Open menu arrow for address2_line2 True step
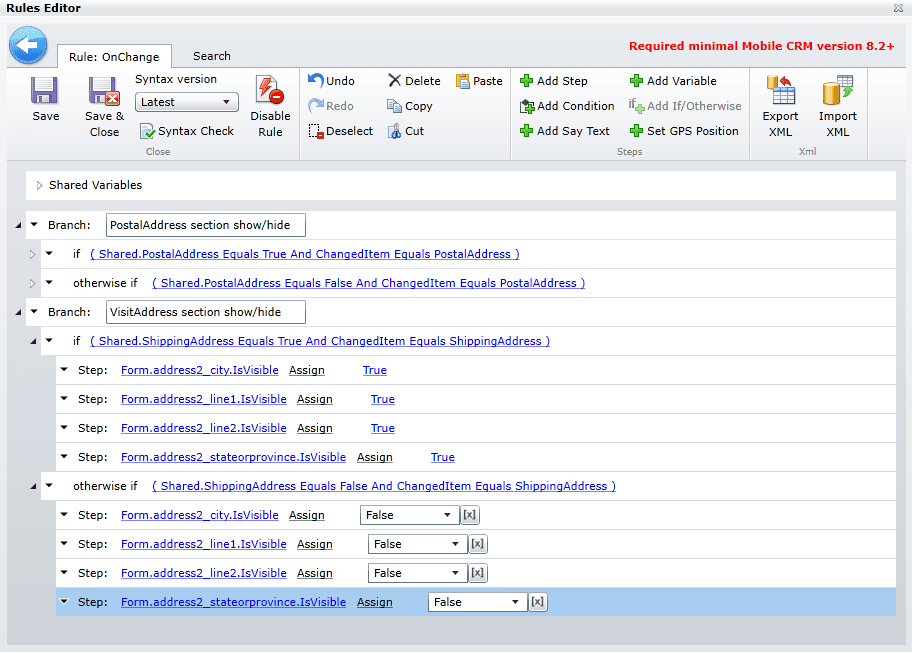This screenshot has width=912, height=653. point(65,427)
